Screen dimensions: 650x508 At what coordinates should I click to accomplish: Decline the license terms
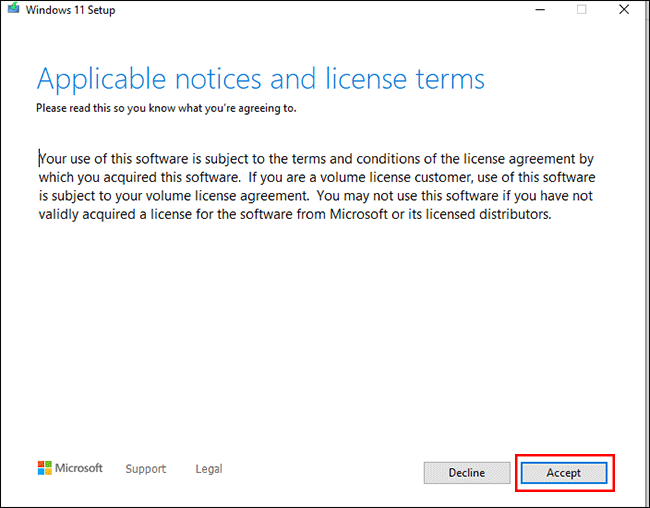[x=467, y=473]
